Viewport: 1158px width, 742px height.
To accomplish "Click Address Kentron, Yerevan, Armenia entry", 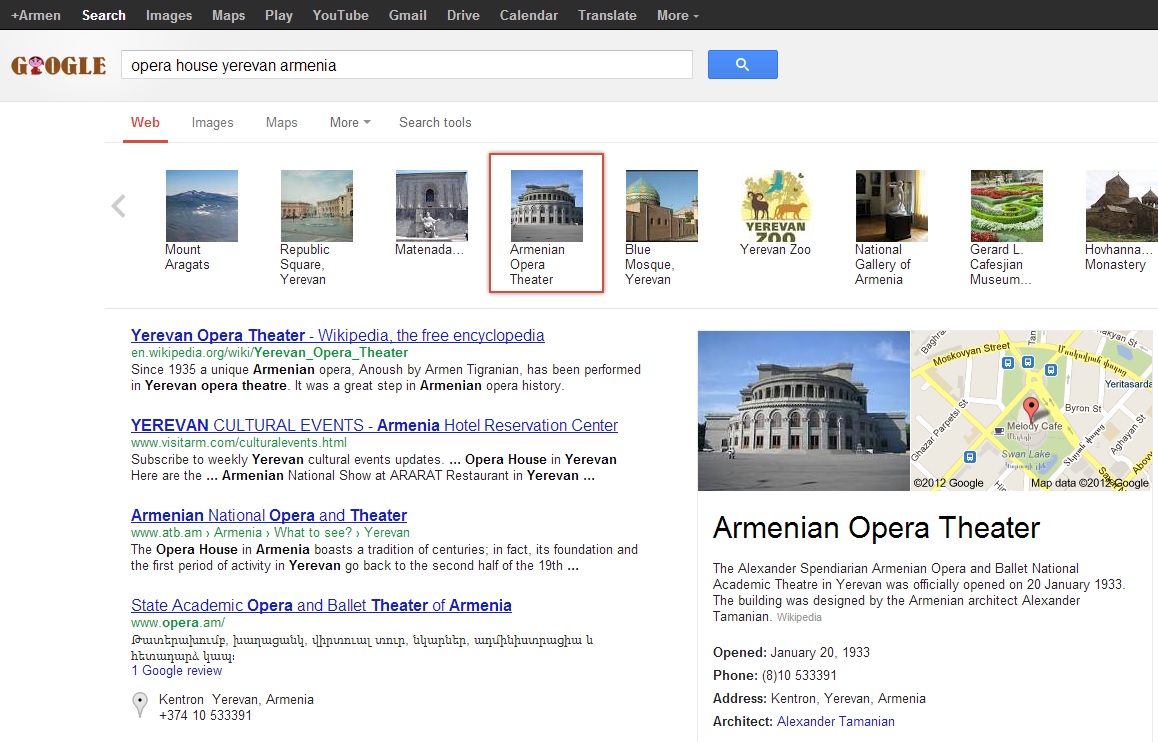I will (819, 698).
